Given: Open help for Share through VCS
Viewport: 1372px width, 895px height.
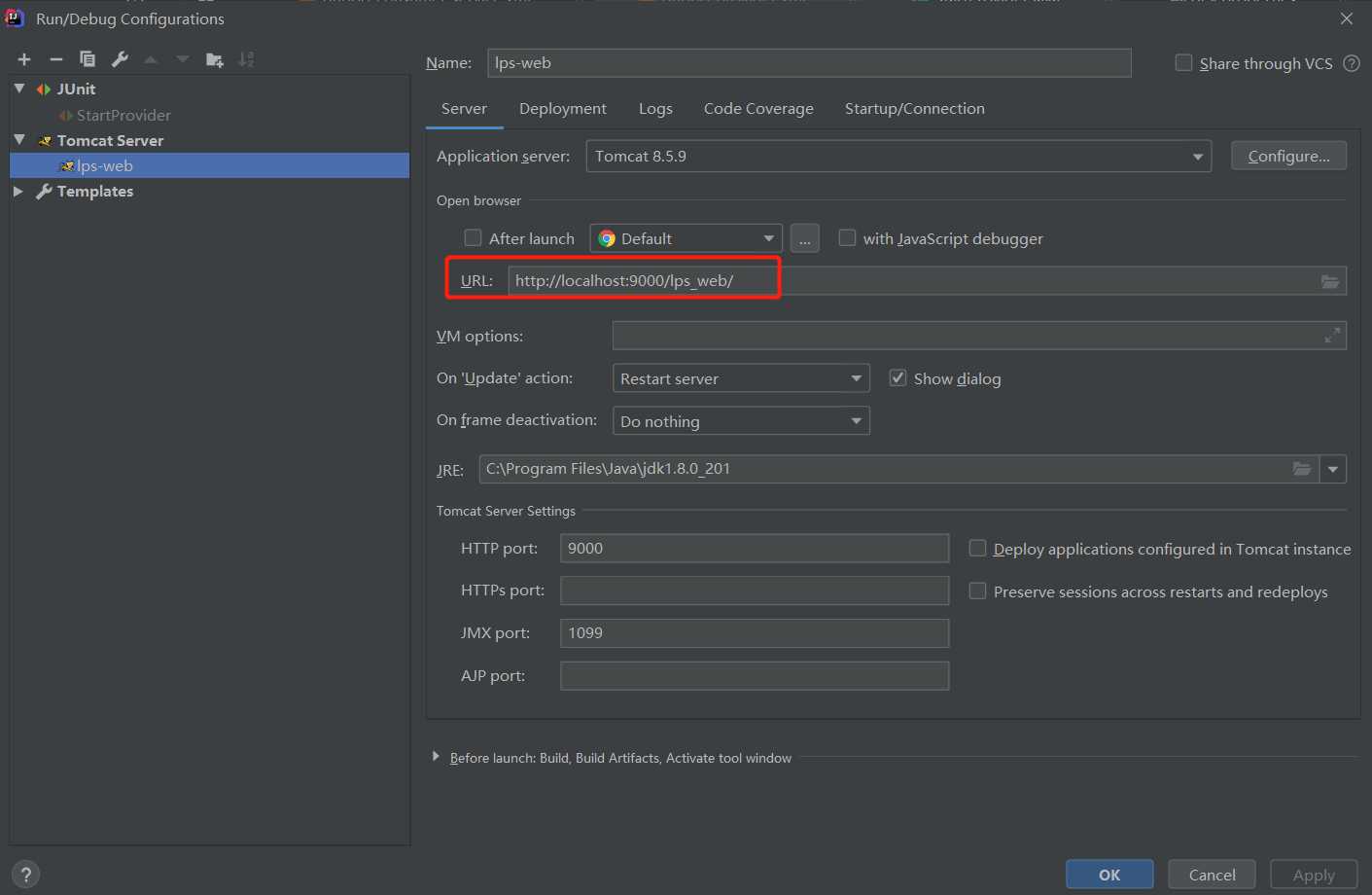Looking at the screenshot, I should click(1352, 63).
